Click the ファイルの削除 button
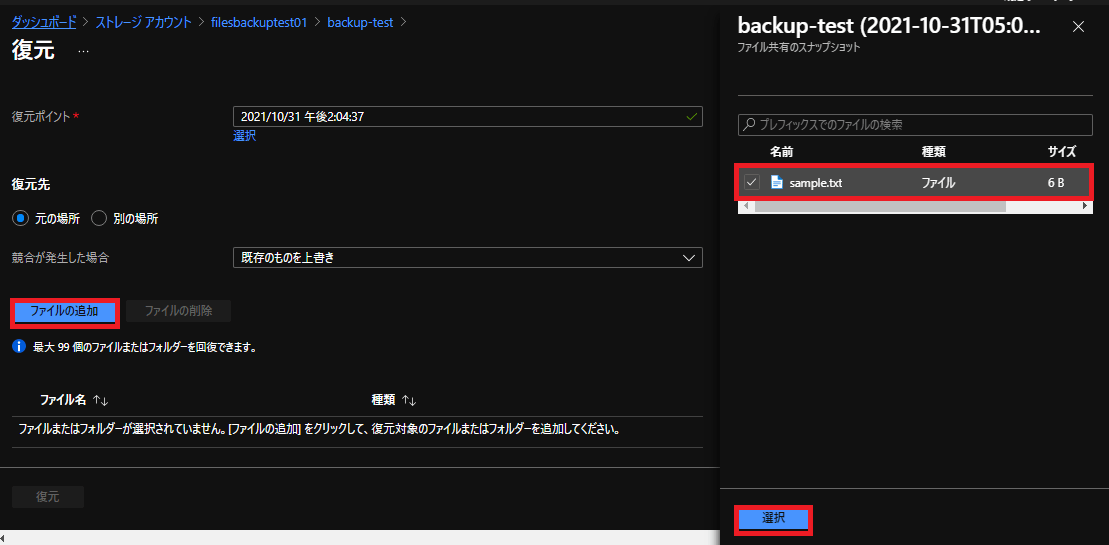This screenshot has height=545, width=1109. [178, 310]
